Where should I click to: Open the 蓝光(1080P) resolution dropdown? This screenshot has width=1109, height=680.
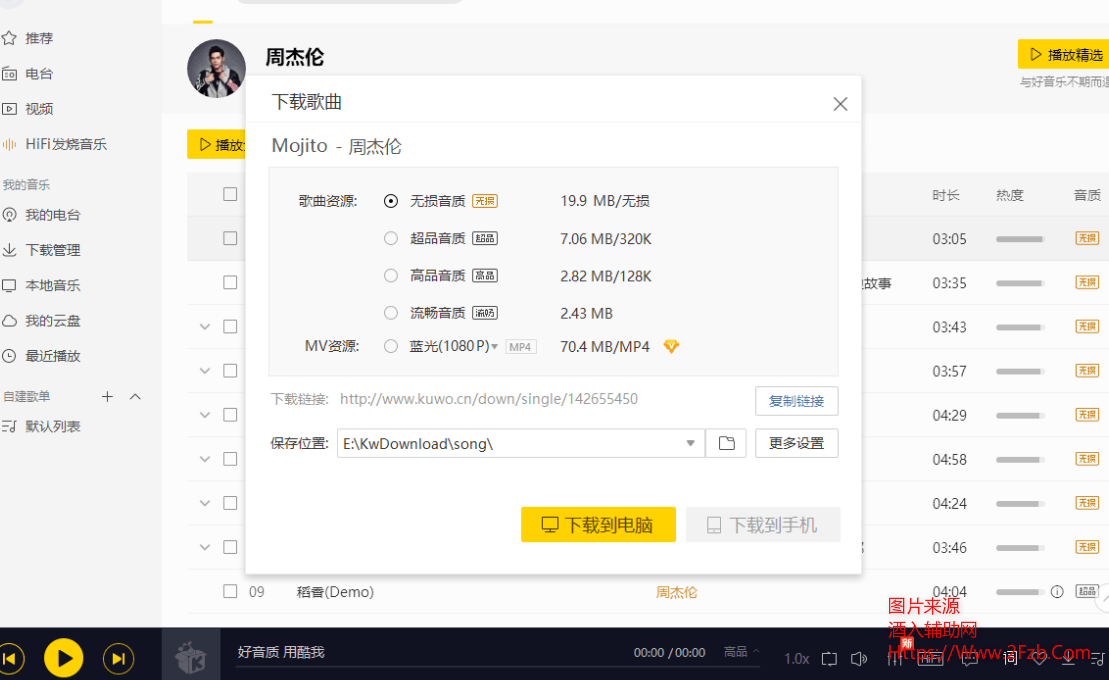[x=494, y=347]
